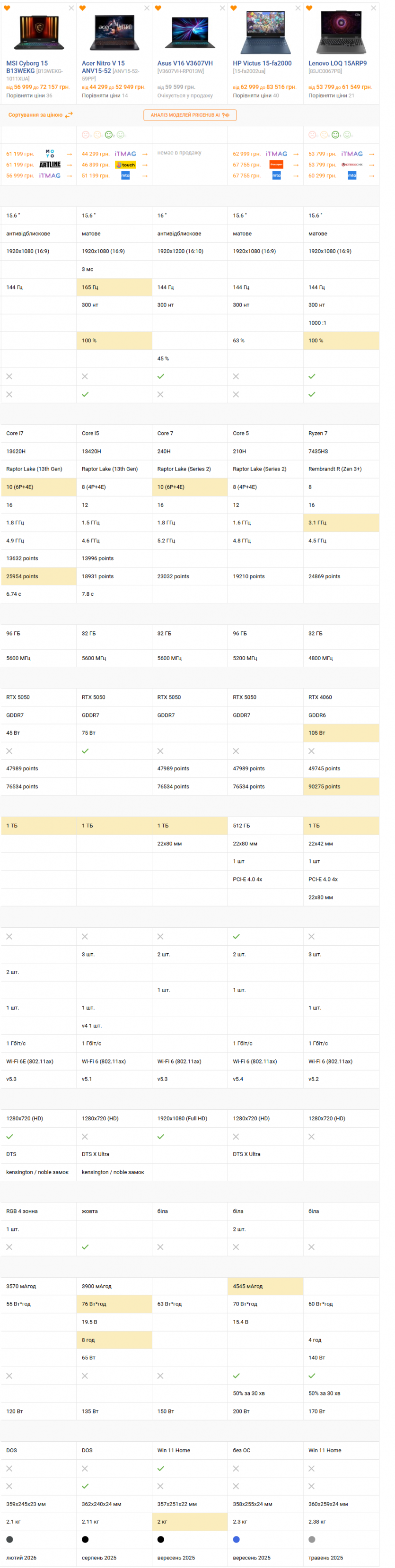Open the Аналіз моделей Pricehub AI button
Image resolution: width=395 pixels, height=1568 pixels.
190,115
